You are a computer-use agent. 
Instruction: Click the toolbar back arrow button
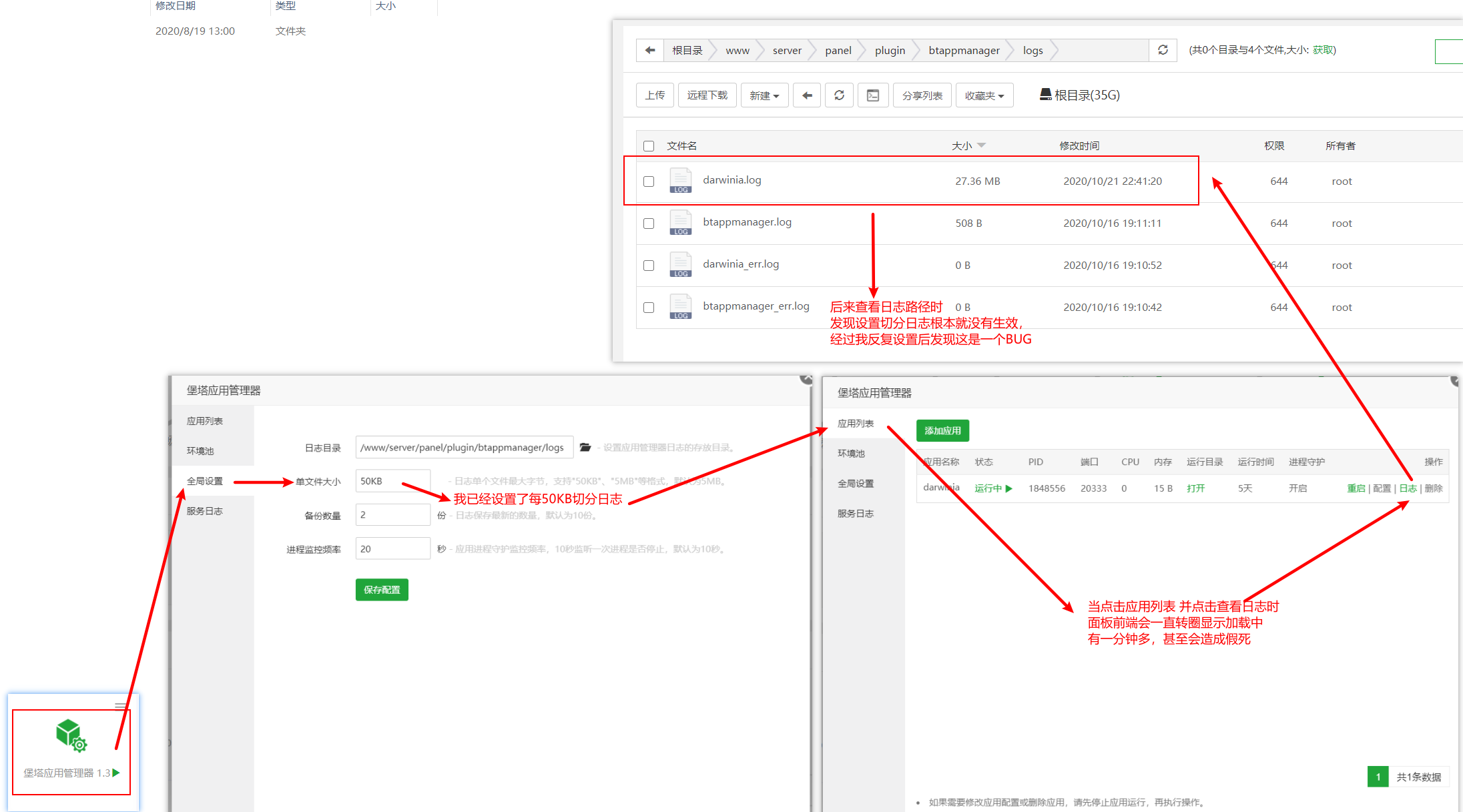tap(807, 95)
